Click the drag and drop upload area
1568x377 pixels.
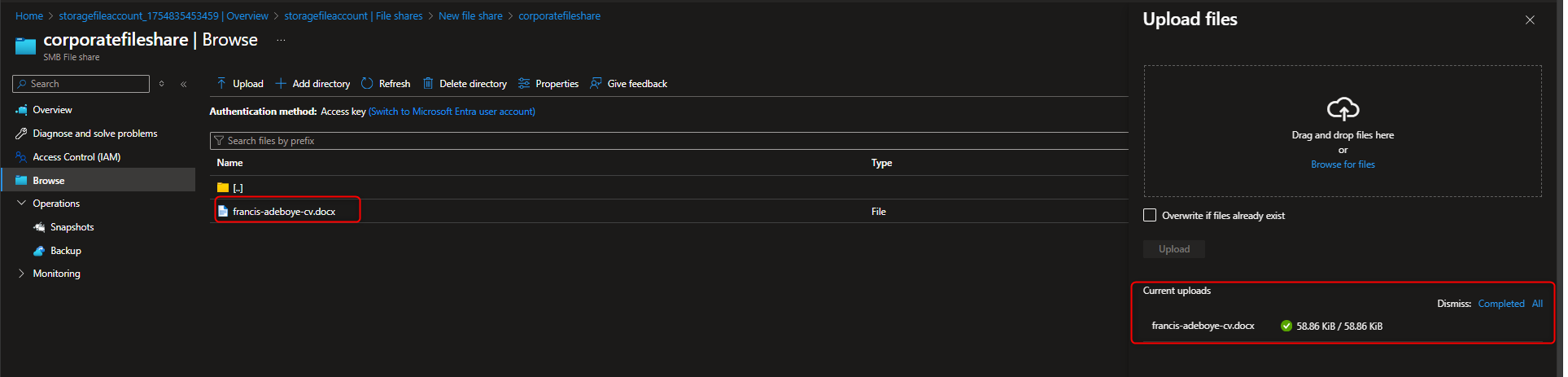click(1343, 131)
